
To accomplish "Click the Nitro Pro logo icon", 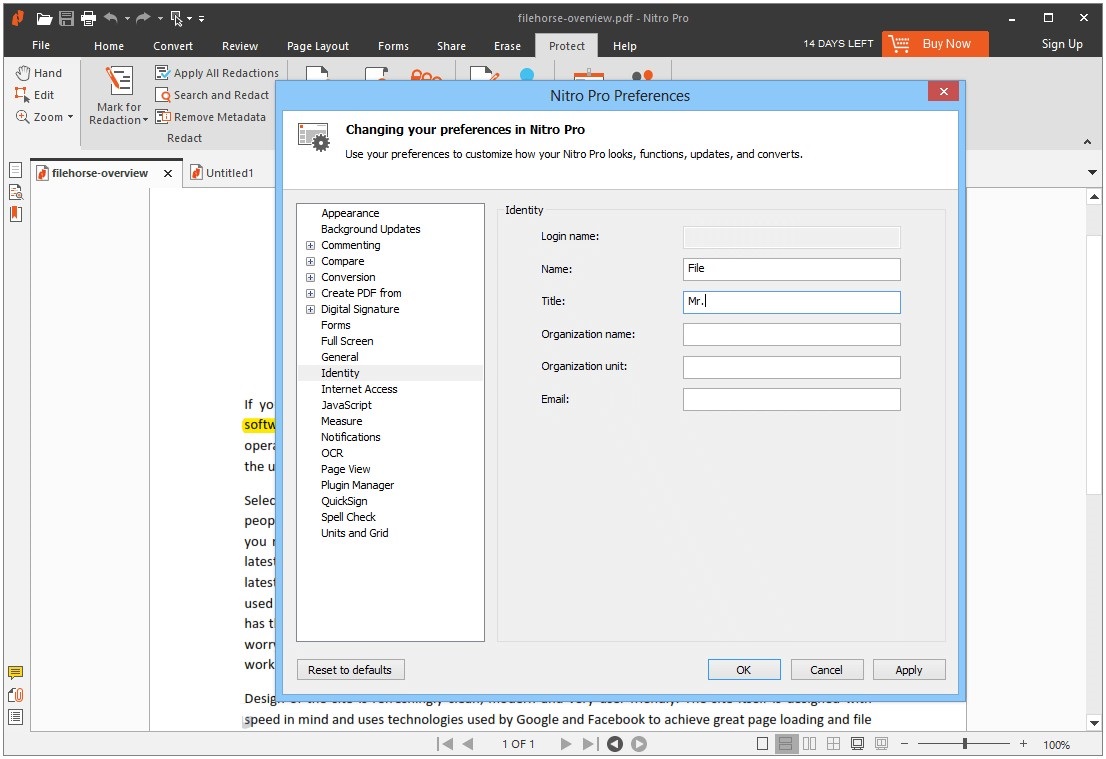I will (x=18, y=18).
